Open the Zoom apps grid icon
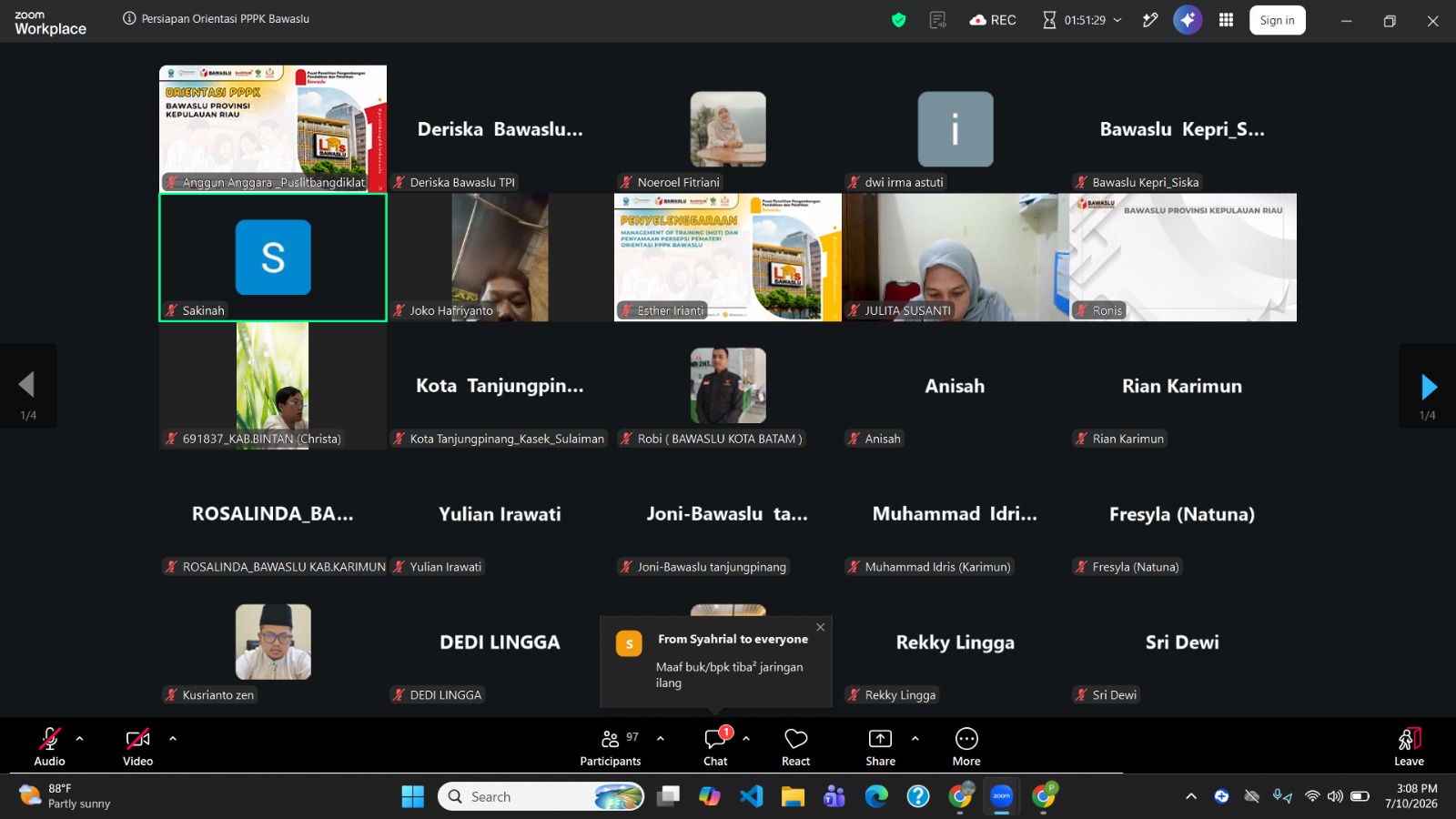This screenshot has height=819, width=1456. click(x=1226, y=20)
